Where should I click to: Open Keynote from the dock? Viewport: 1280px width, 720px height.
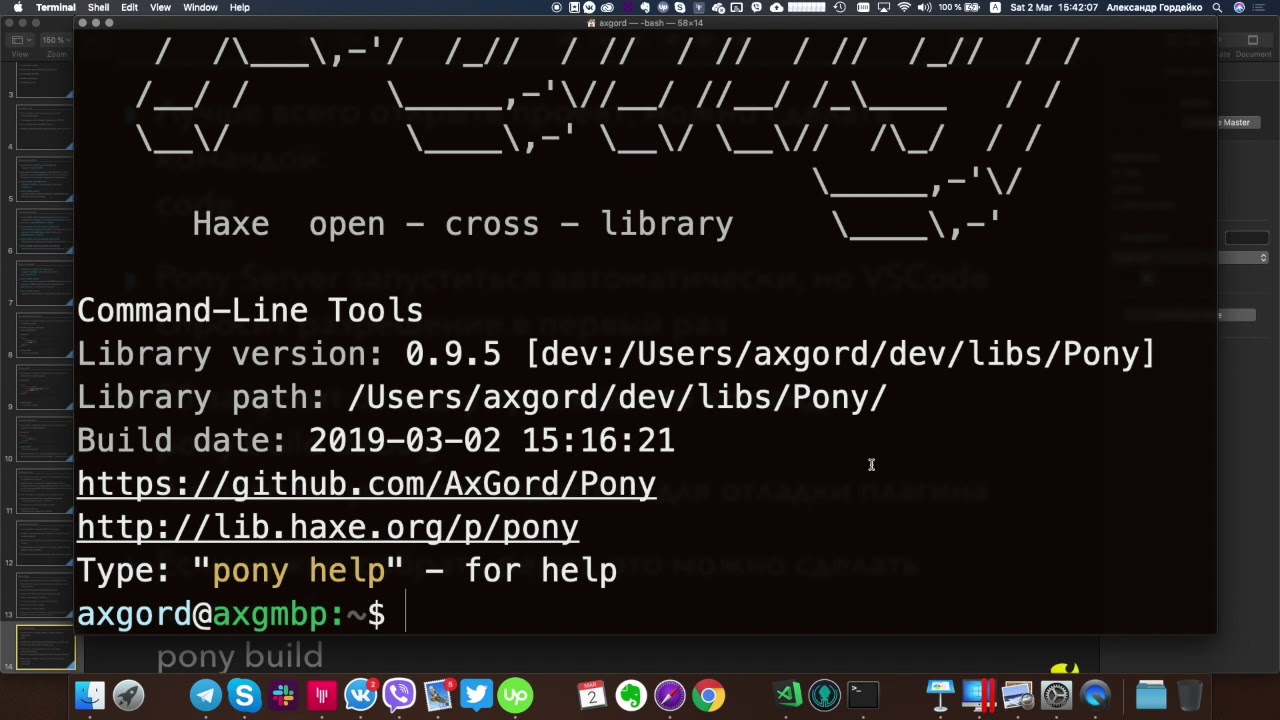point(940,695)
